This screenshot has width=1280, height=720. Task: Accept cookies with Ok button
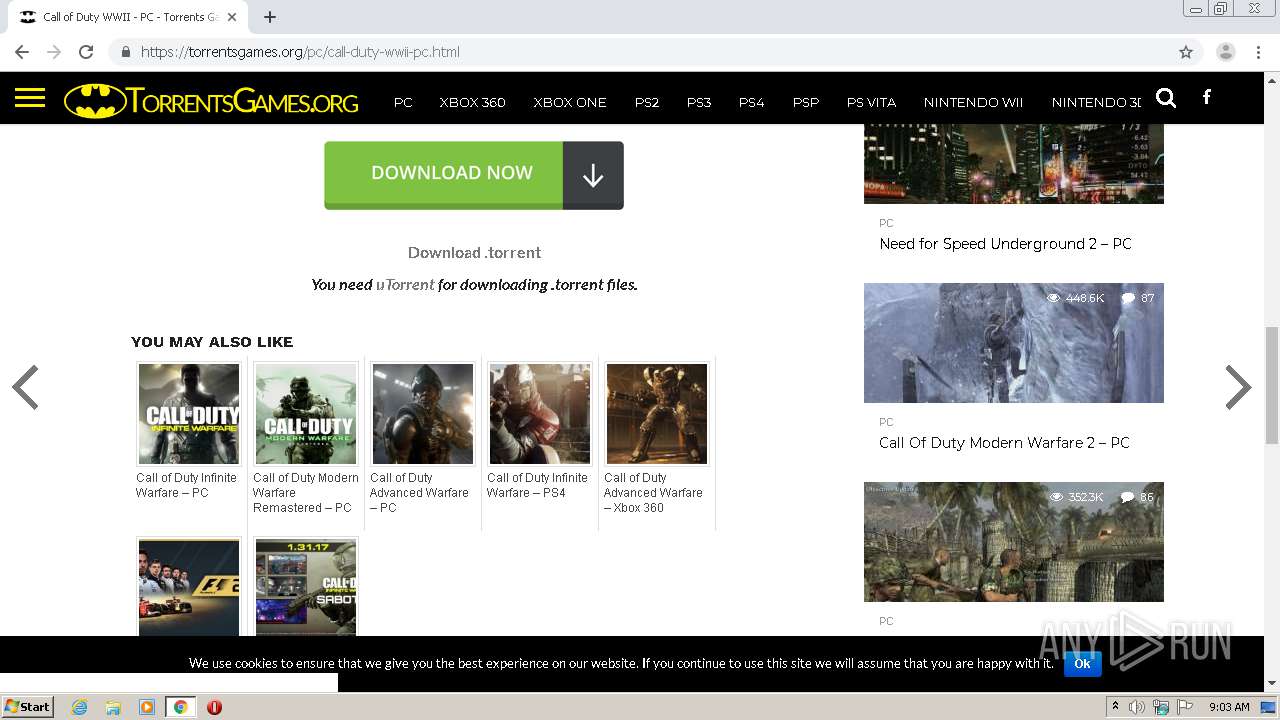pyautogui.click(x=1082, y=663)
